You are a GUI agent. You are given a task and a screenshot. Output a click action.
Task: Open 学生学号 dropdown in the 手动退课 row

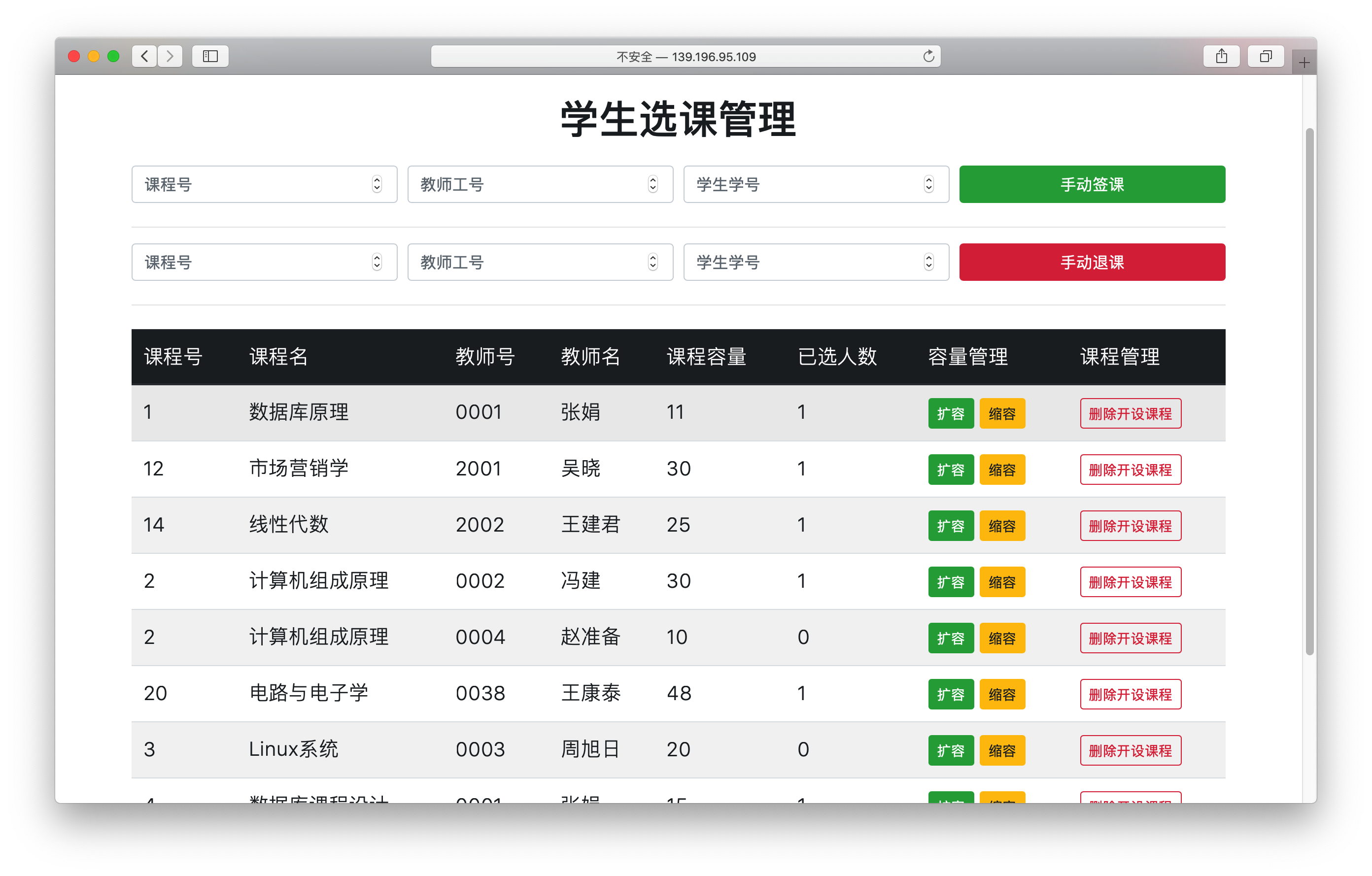pos(815,262)
